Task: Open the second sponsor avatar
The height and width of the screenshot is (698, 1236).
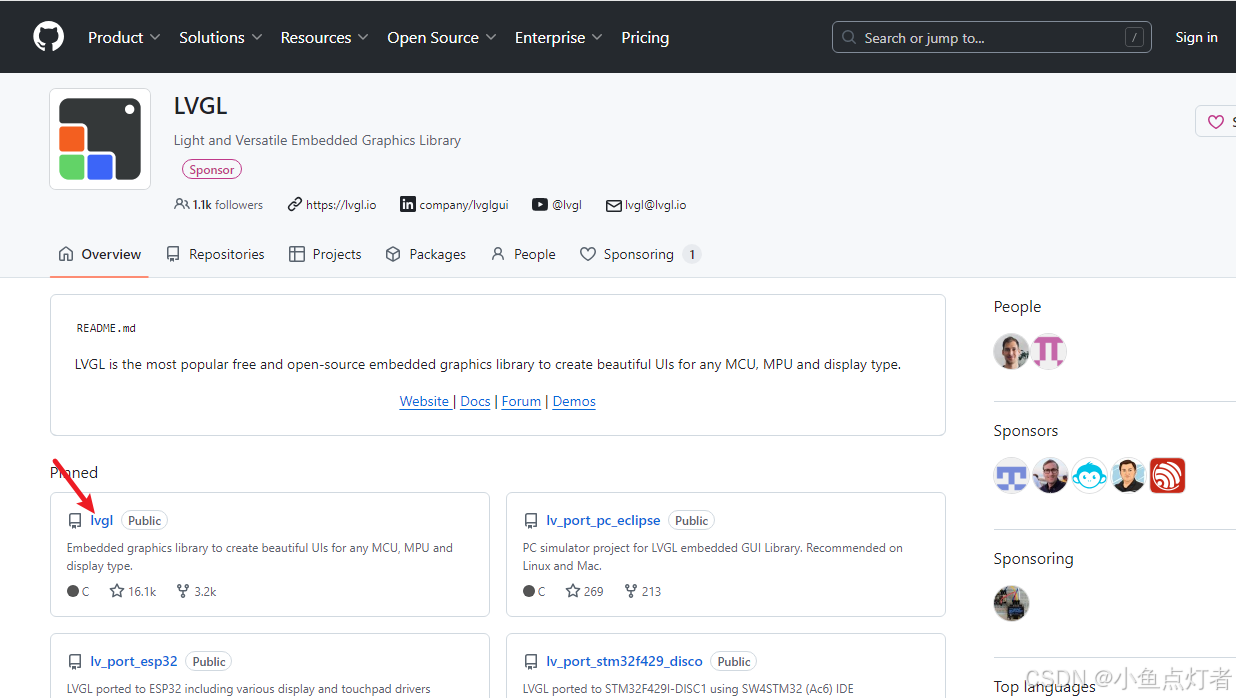Action: pos(1050,475)
